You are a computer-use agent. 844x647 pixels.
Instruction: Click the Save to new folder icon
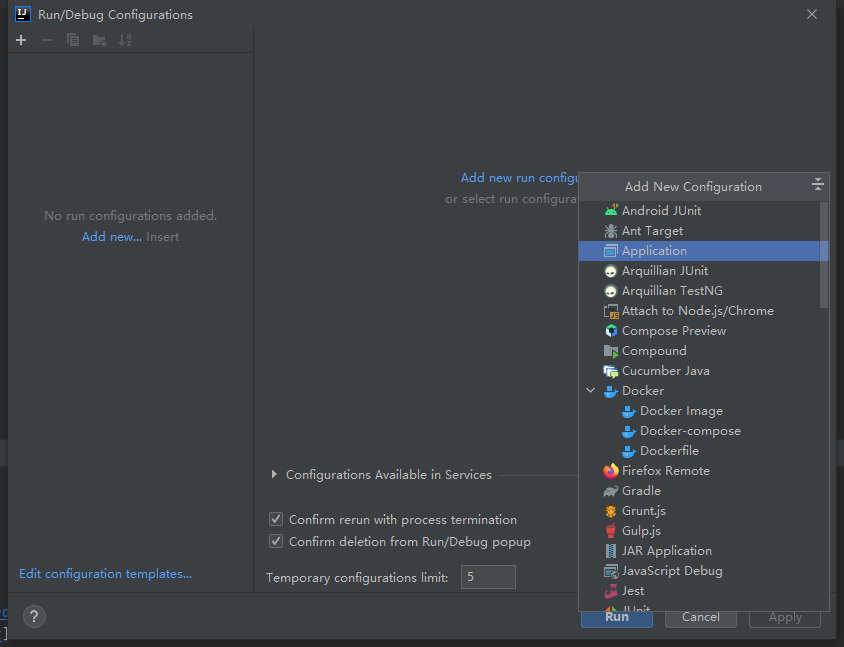(99, 40)
